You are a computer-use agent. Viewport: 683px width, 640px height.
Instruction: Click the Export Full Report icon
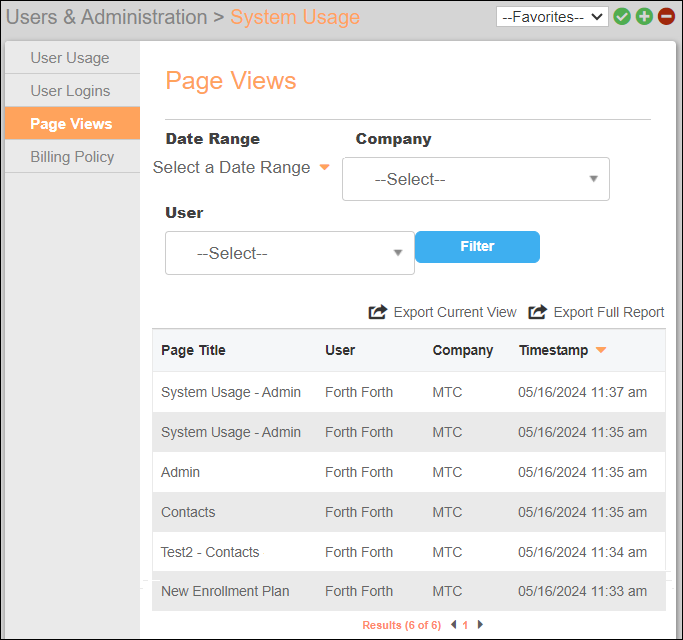point(538,312)
